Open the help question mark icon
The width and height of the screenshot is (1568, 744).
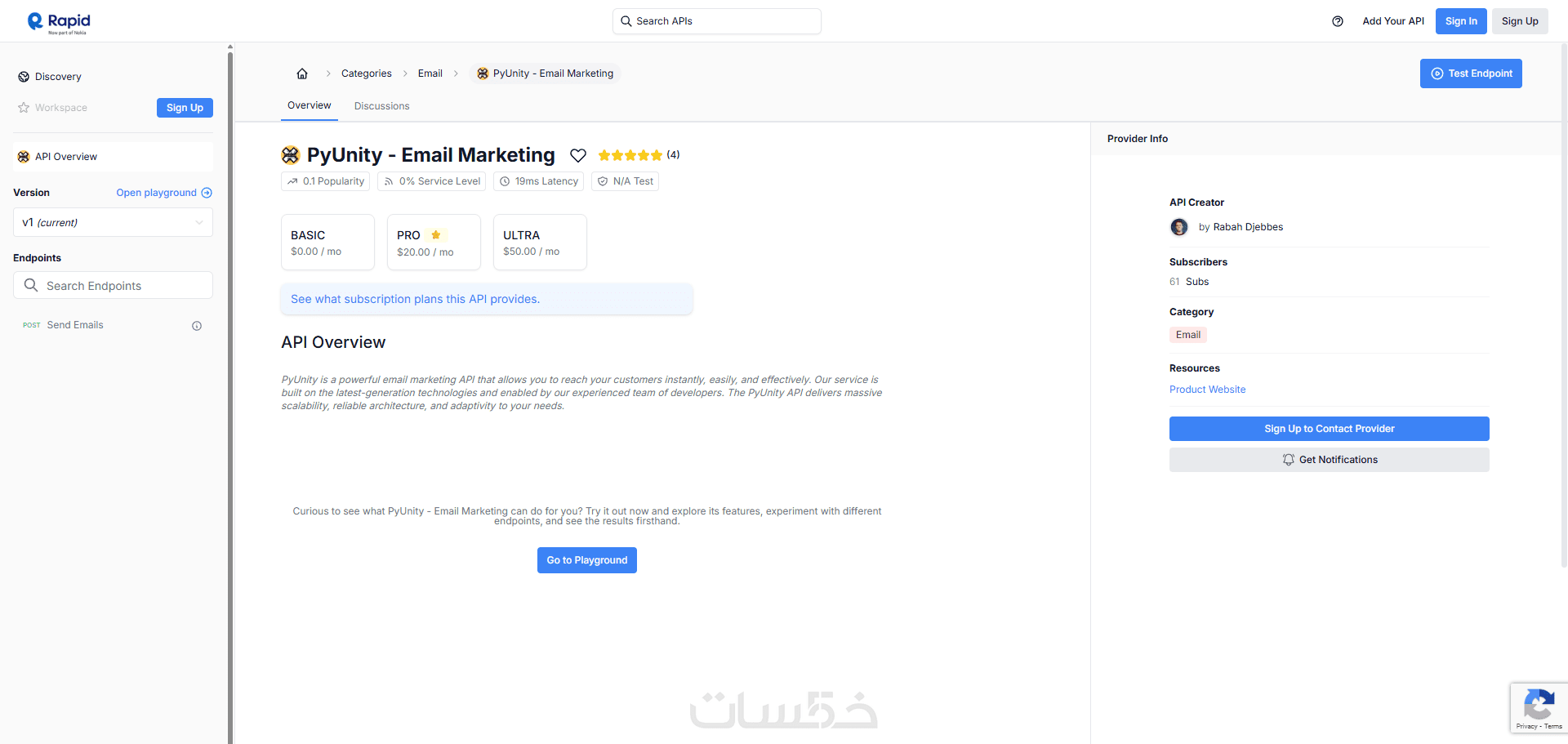tap(1338, 21)
